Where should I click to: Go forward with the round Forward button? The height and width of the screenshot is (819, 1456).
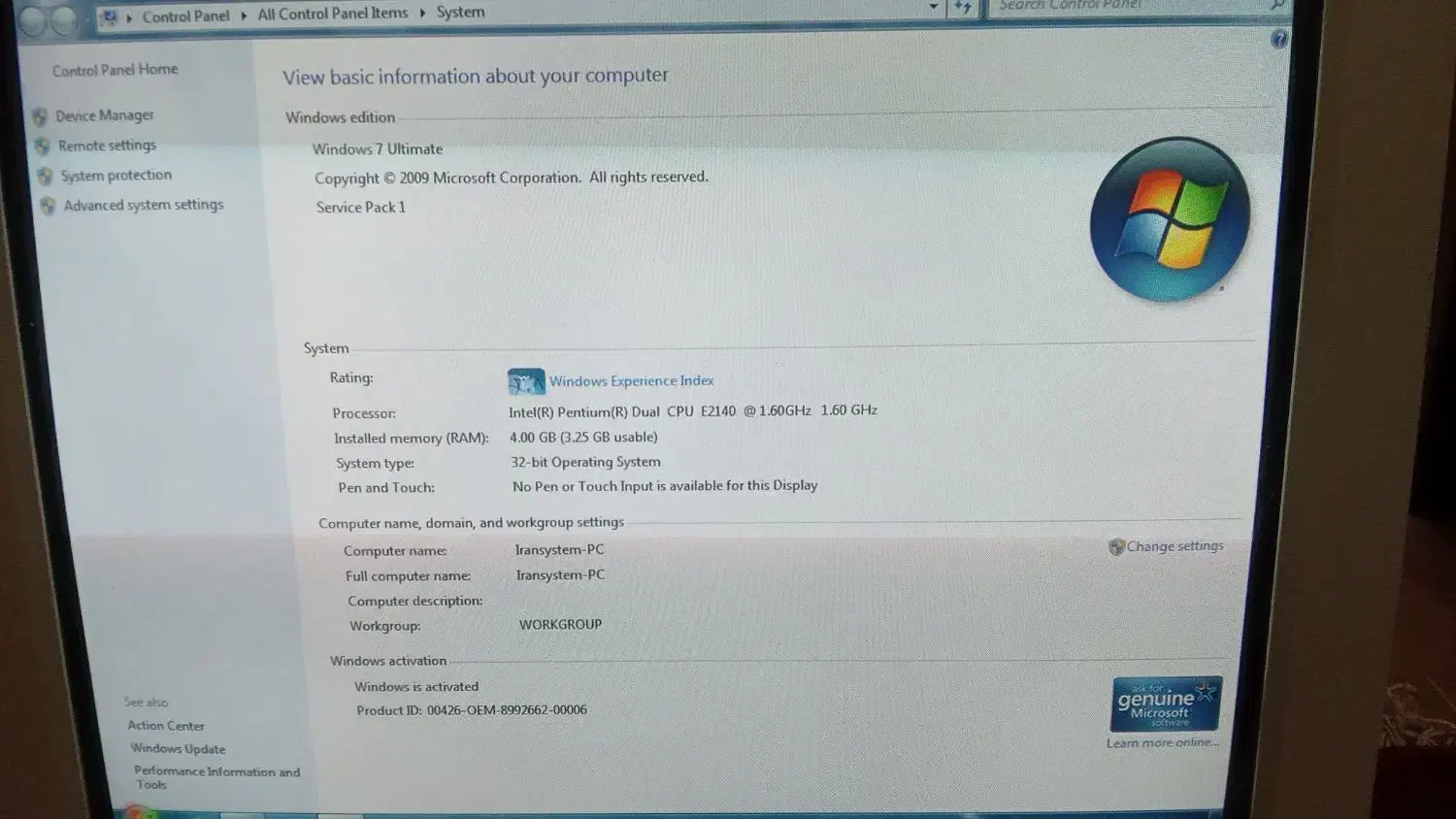[x=64, y=20]
